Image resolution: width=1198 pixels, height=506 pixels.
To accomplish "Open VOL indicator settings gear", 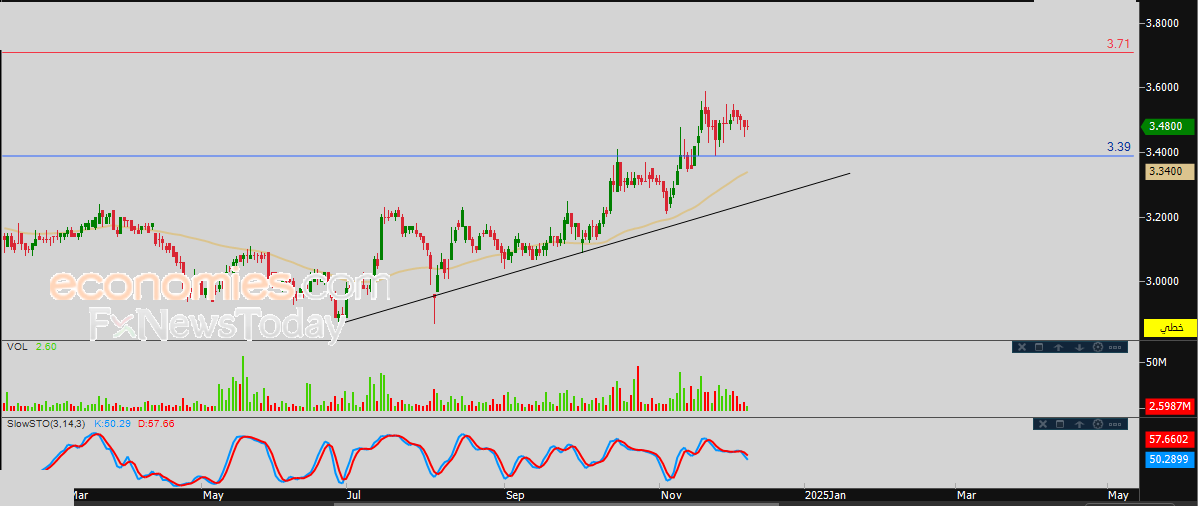I will (x=1098, y=347).
